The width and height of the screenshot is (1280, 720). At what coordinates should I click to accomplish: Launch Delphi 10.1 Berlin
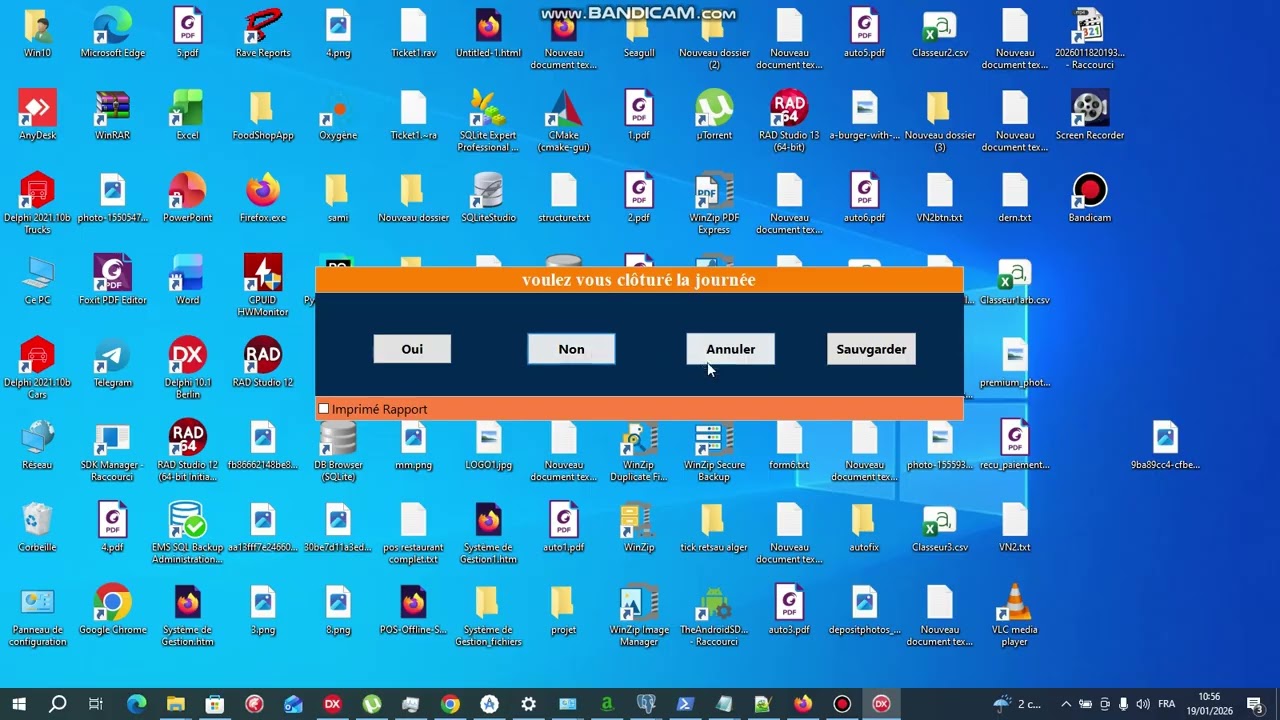[187, 368]
